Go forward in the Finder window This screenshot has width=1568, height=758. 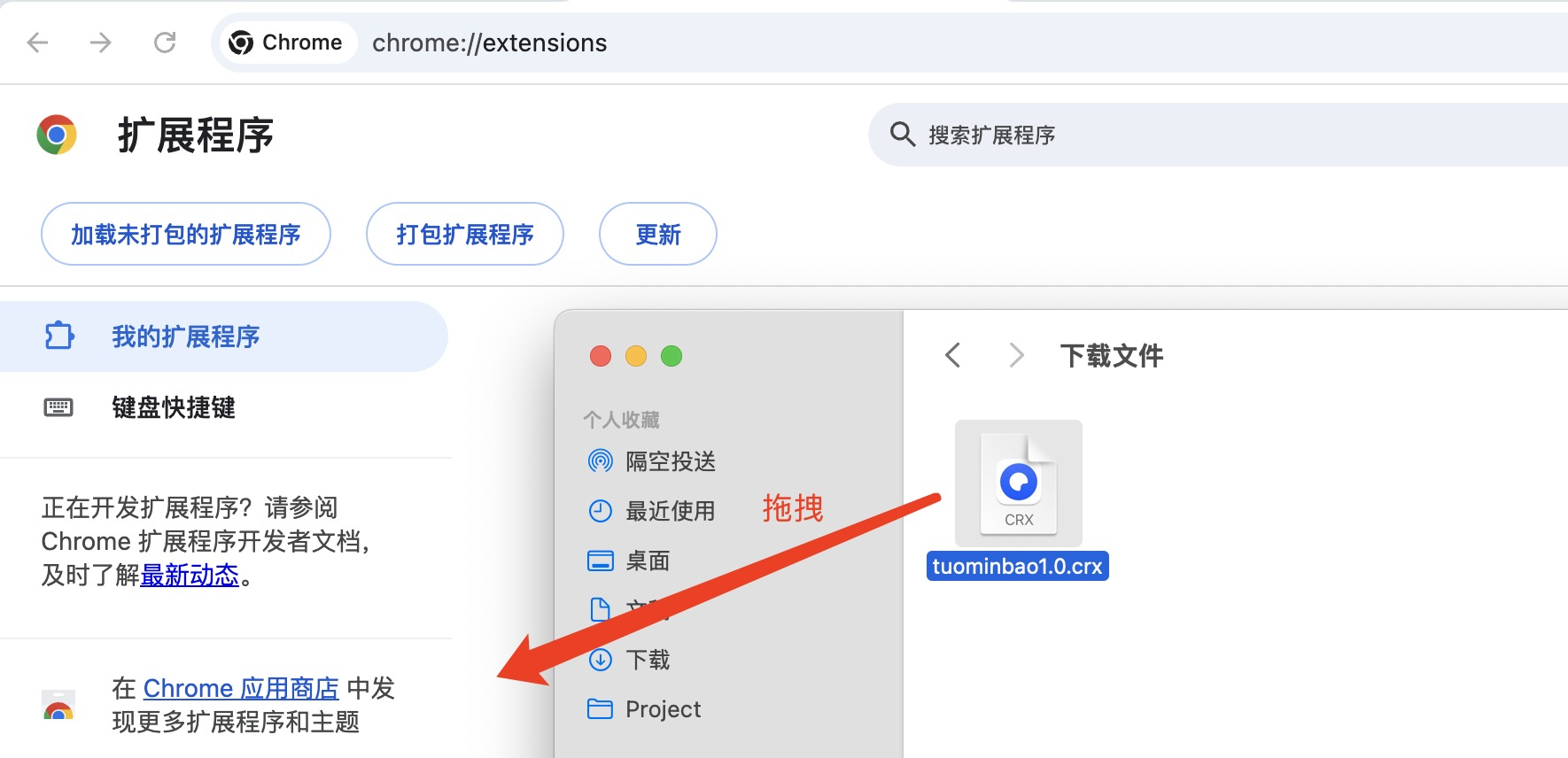(1016, 356)
